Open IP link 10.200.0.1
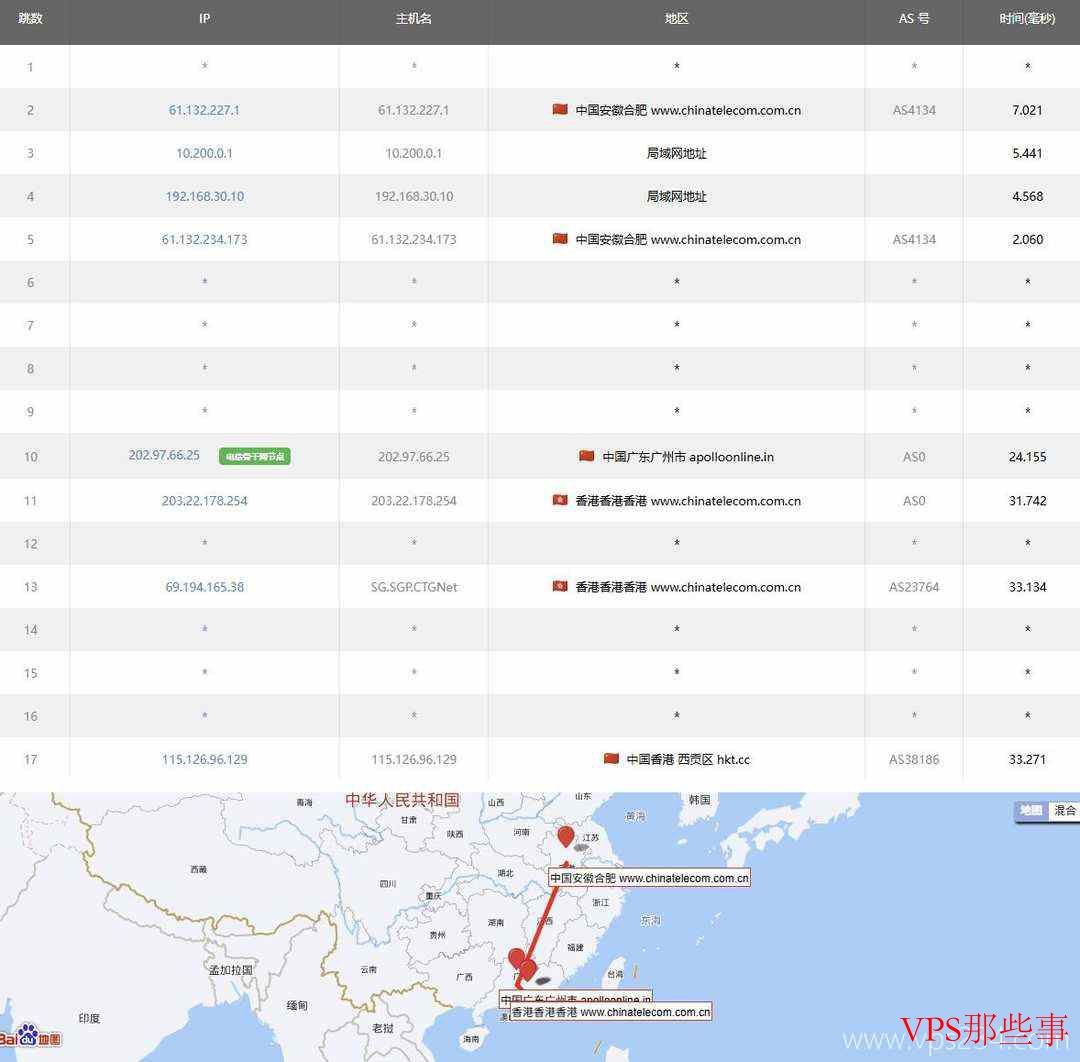The height and width of the screenshot is (1062, 1080). [x=204, y=153]
